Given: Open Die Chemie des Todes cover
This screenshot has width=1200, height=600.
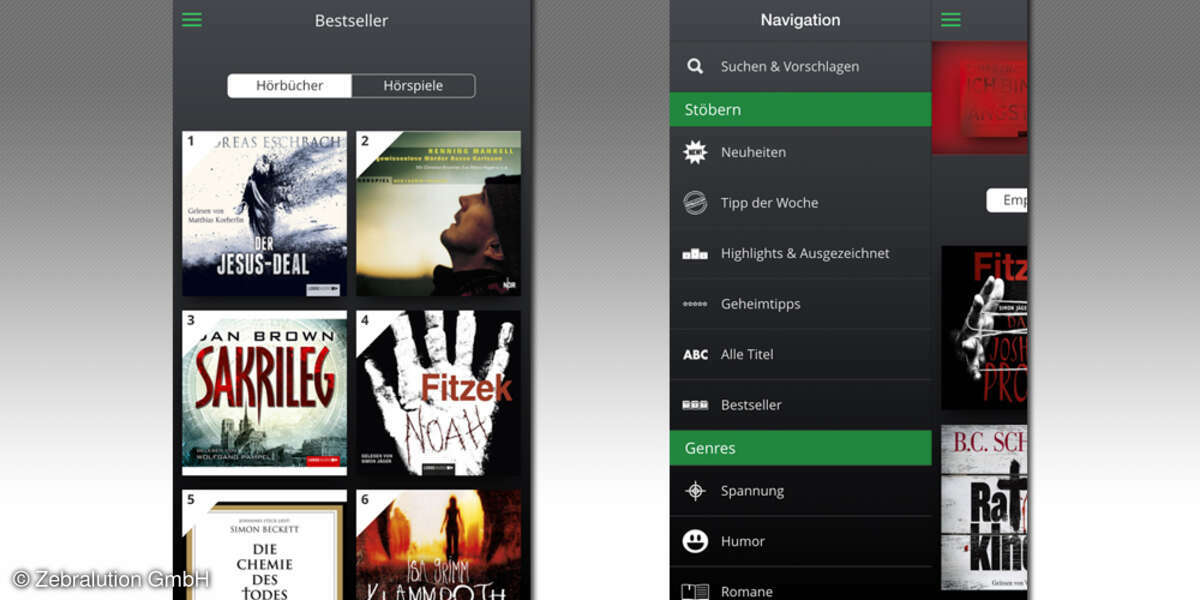Looking at the screenshot, I should [x=264, y=545].
